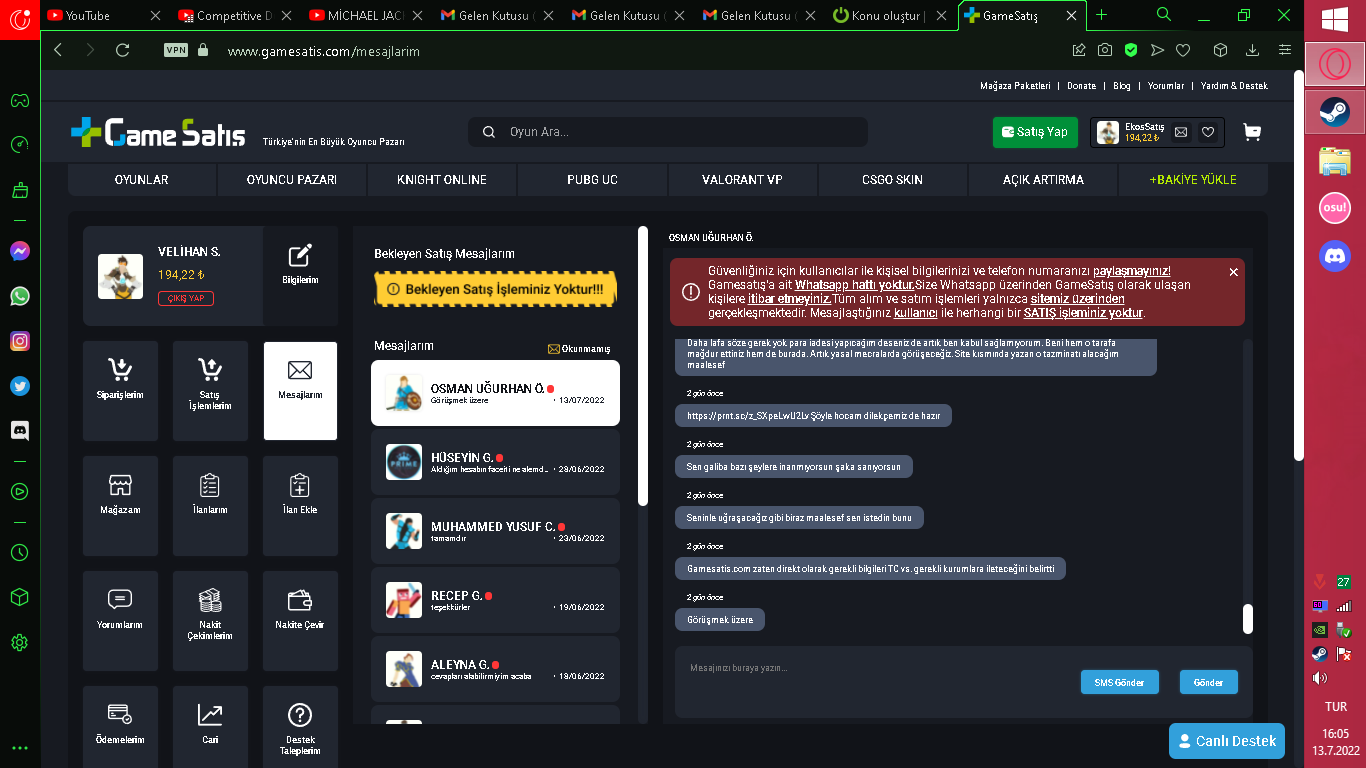Open the Blog link
This screenshot has height=768, width=1366.
[x=1121, y=86]
